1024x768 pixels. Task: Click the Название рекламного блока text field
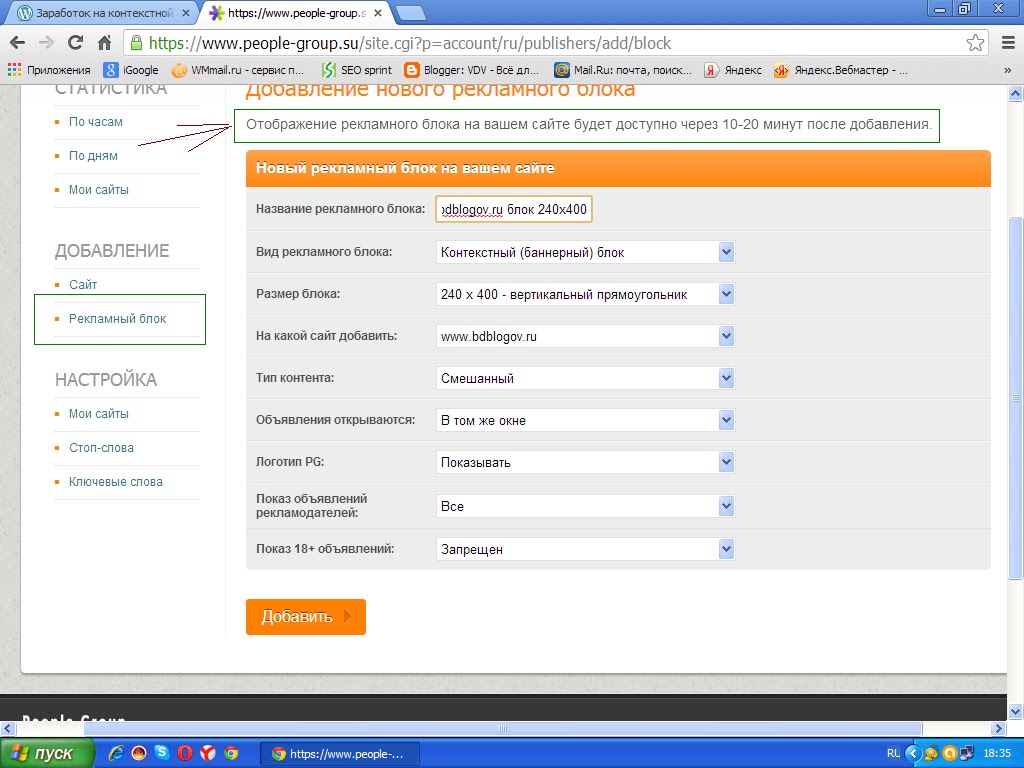click(513, 209)
